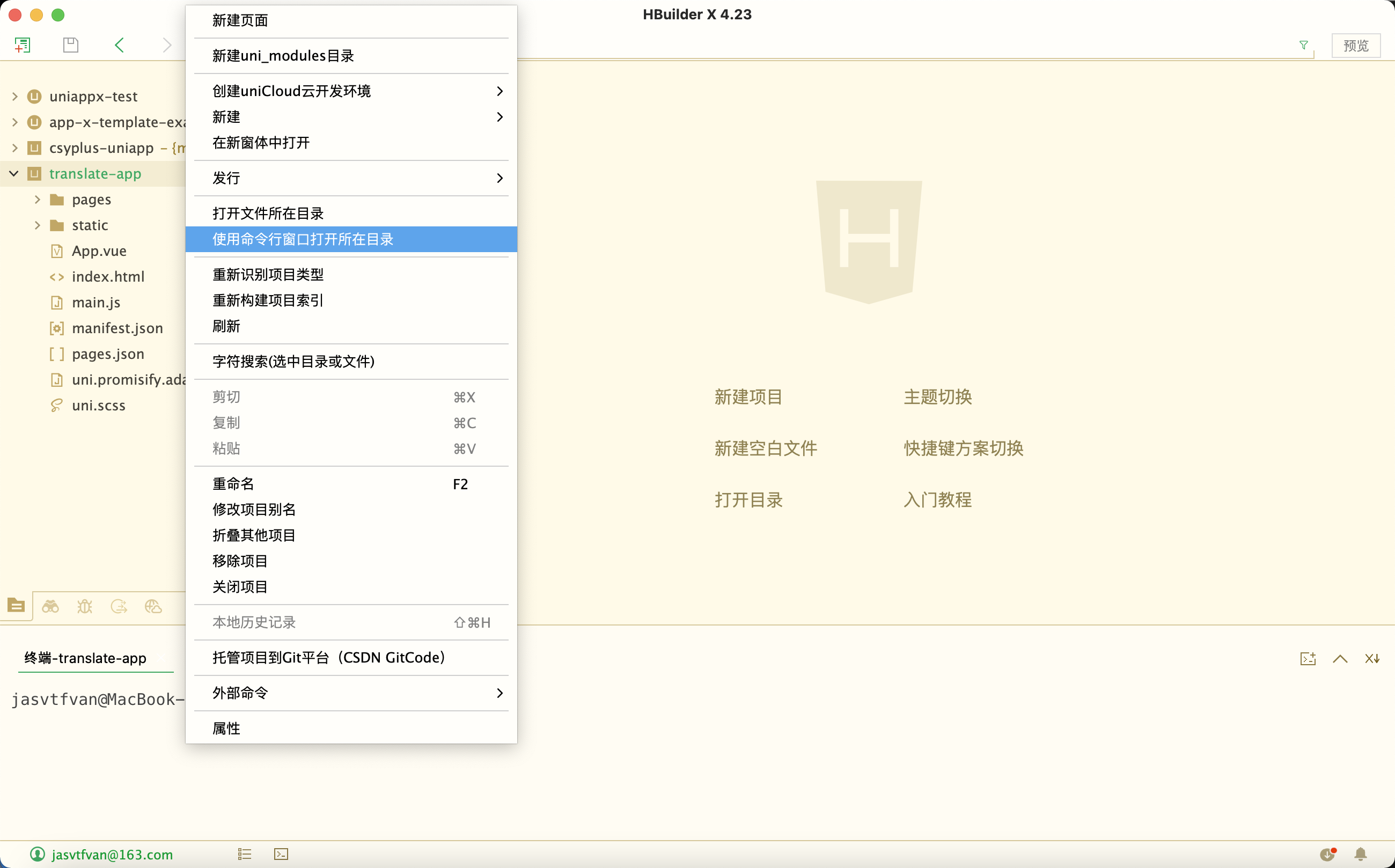The image size is (1395, 868).
Task: Choose 折叠其他项目 menu item
Action: pos(351,535)
